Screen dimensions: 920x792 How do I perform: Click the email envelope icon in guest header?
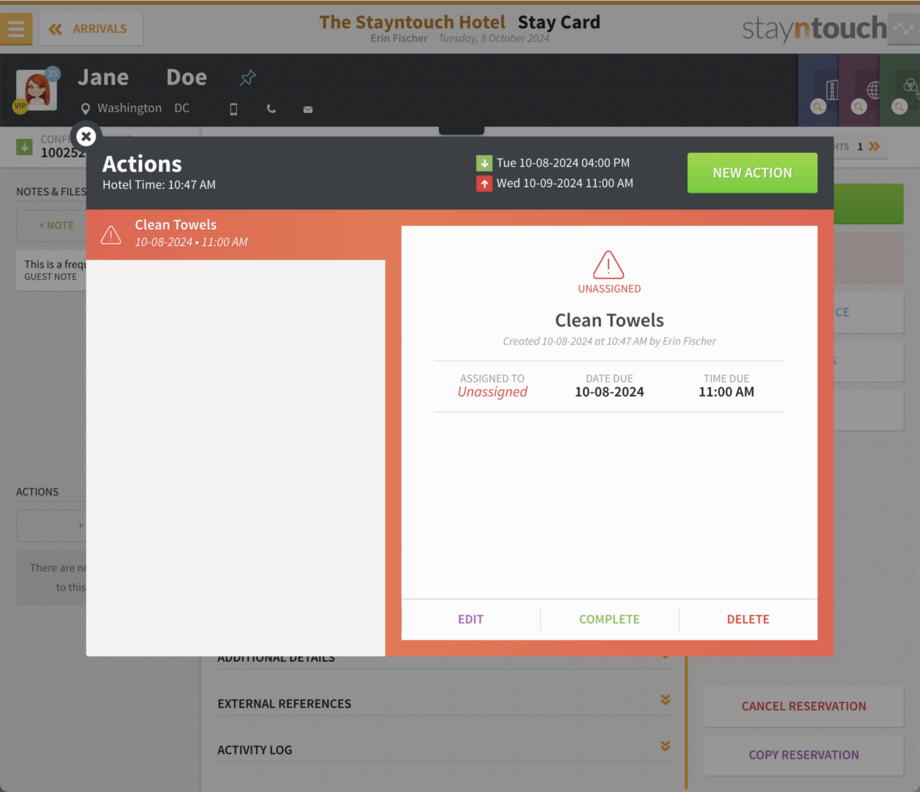pos(307,110)
